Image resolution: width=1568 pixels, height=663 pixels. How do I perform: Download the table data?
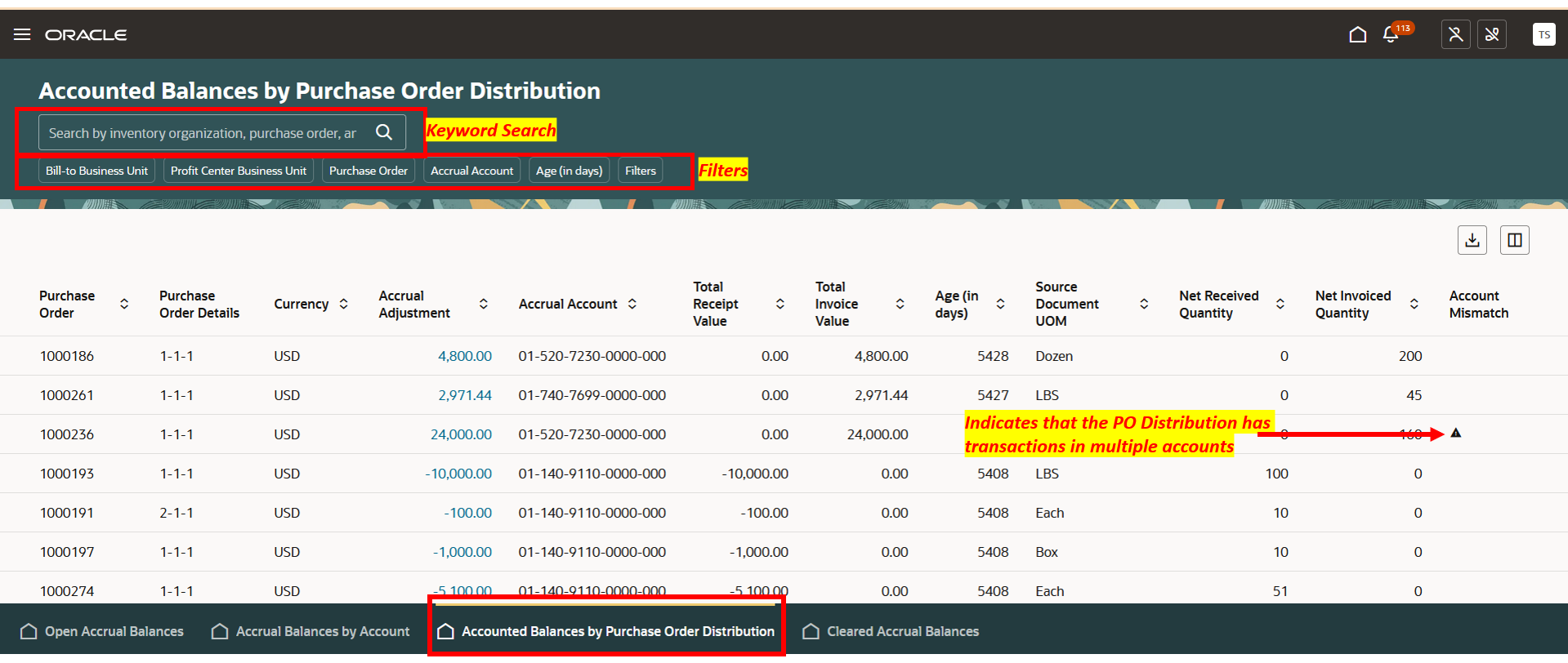[x=1472, y=240]
